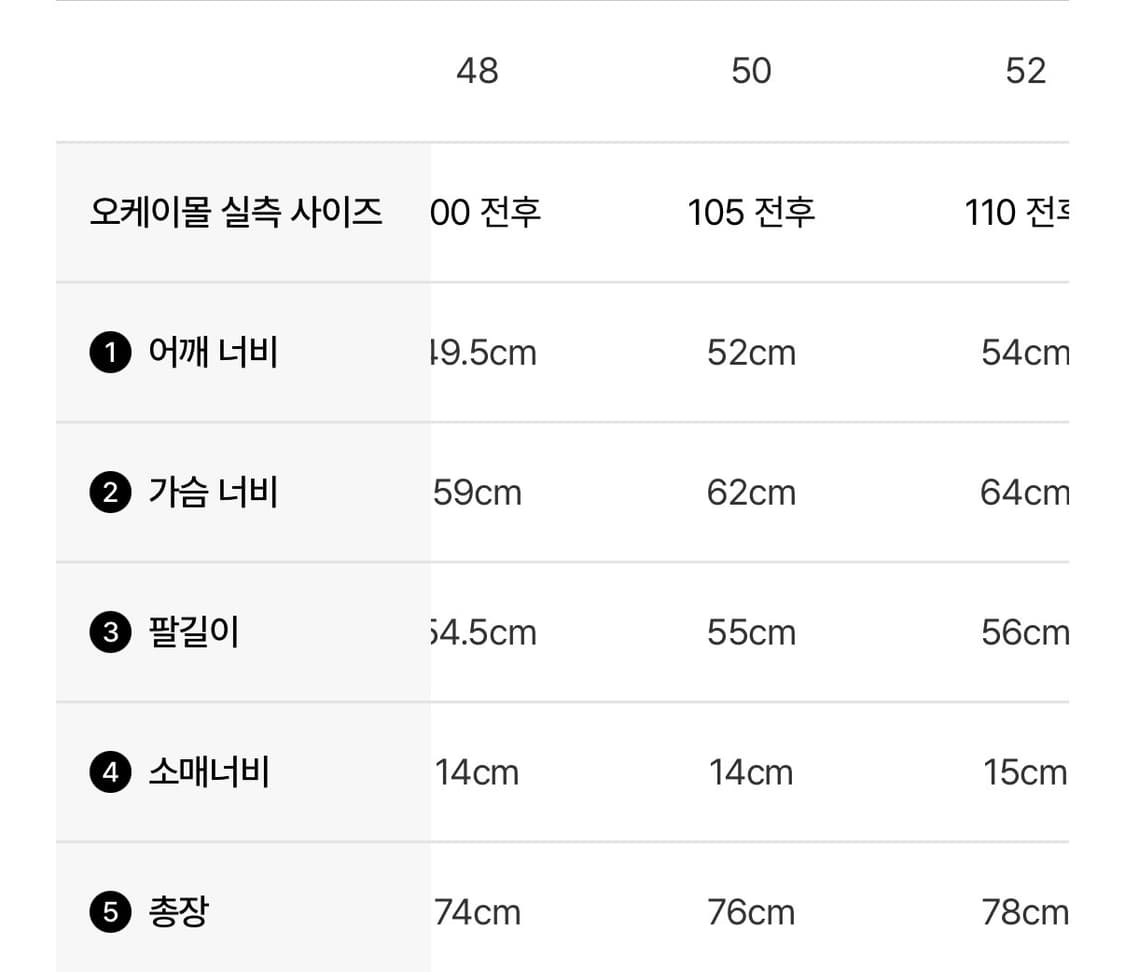Screen dimensions: 1125x972
Task: Click the number 4 circle icon
Action: click(110, 773)
